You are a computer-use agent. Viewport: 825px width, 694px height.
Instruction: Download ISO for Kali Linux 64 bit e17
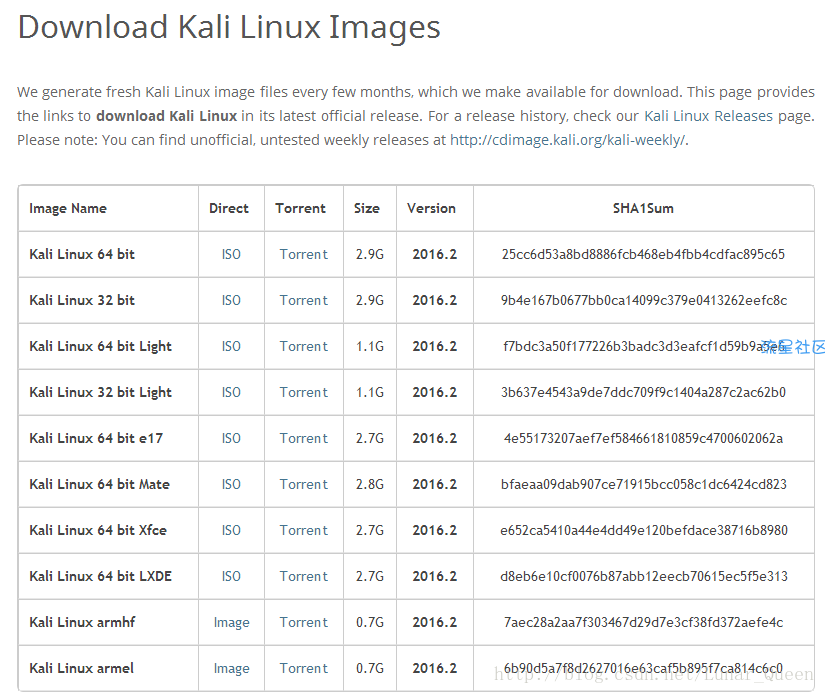coord(231,438)
